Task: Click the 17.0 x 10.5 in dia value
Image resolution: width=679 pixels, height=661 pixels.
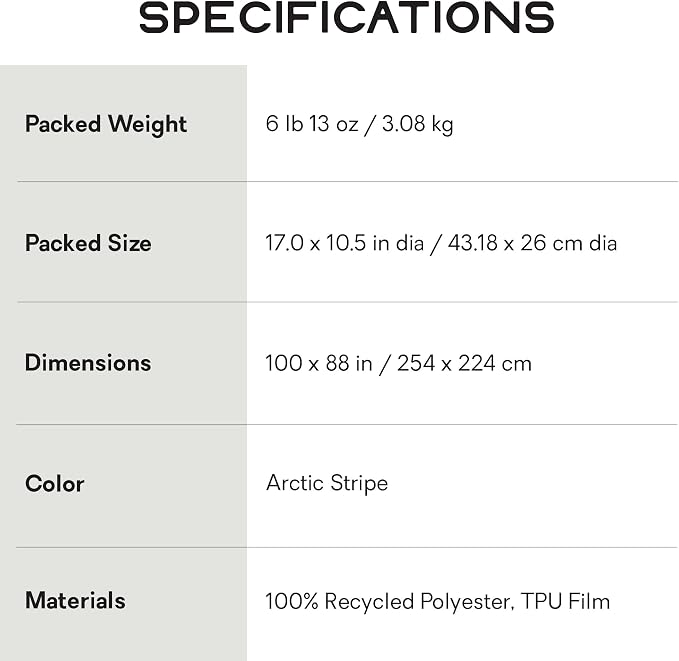Action: point(344,243)
